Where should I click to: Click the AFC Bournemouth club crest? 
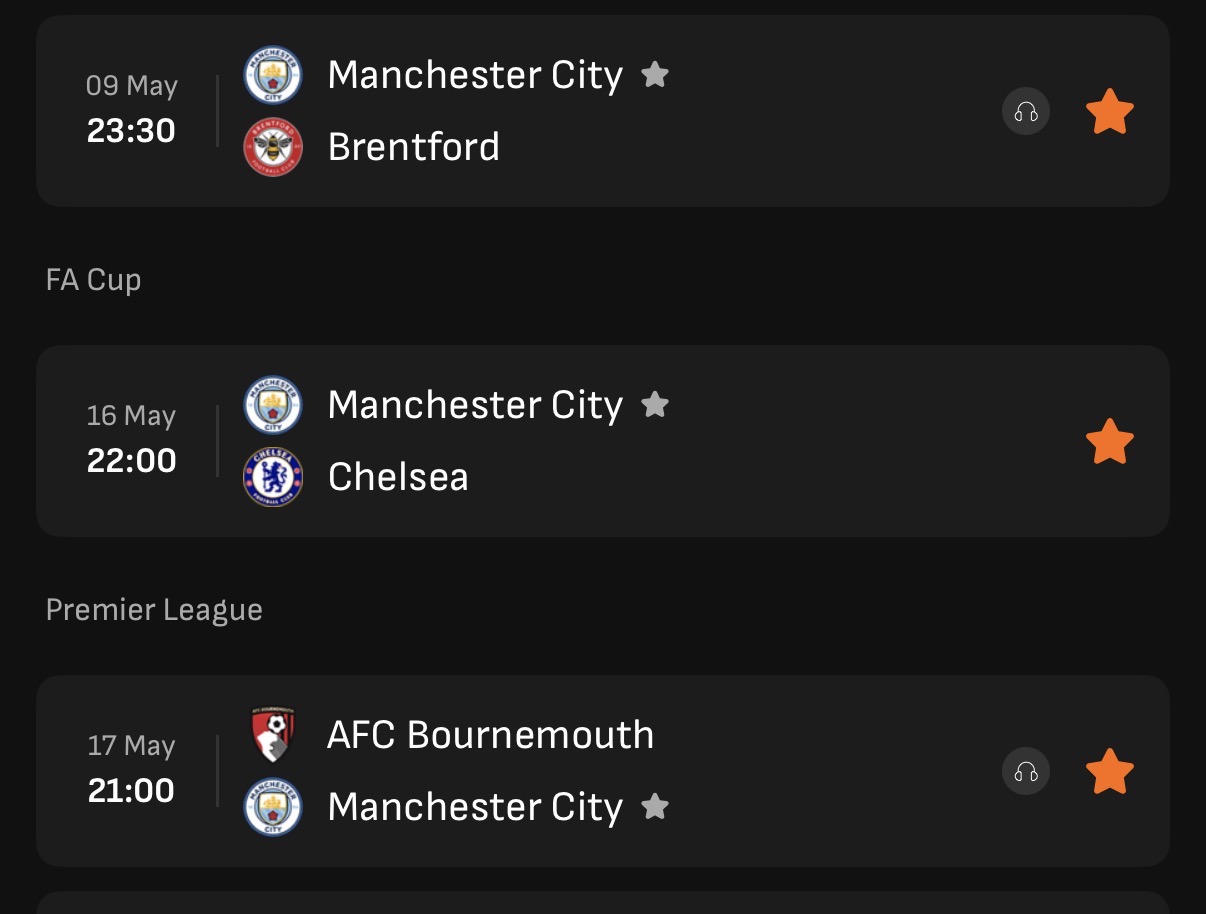[x=273, y=735]
